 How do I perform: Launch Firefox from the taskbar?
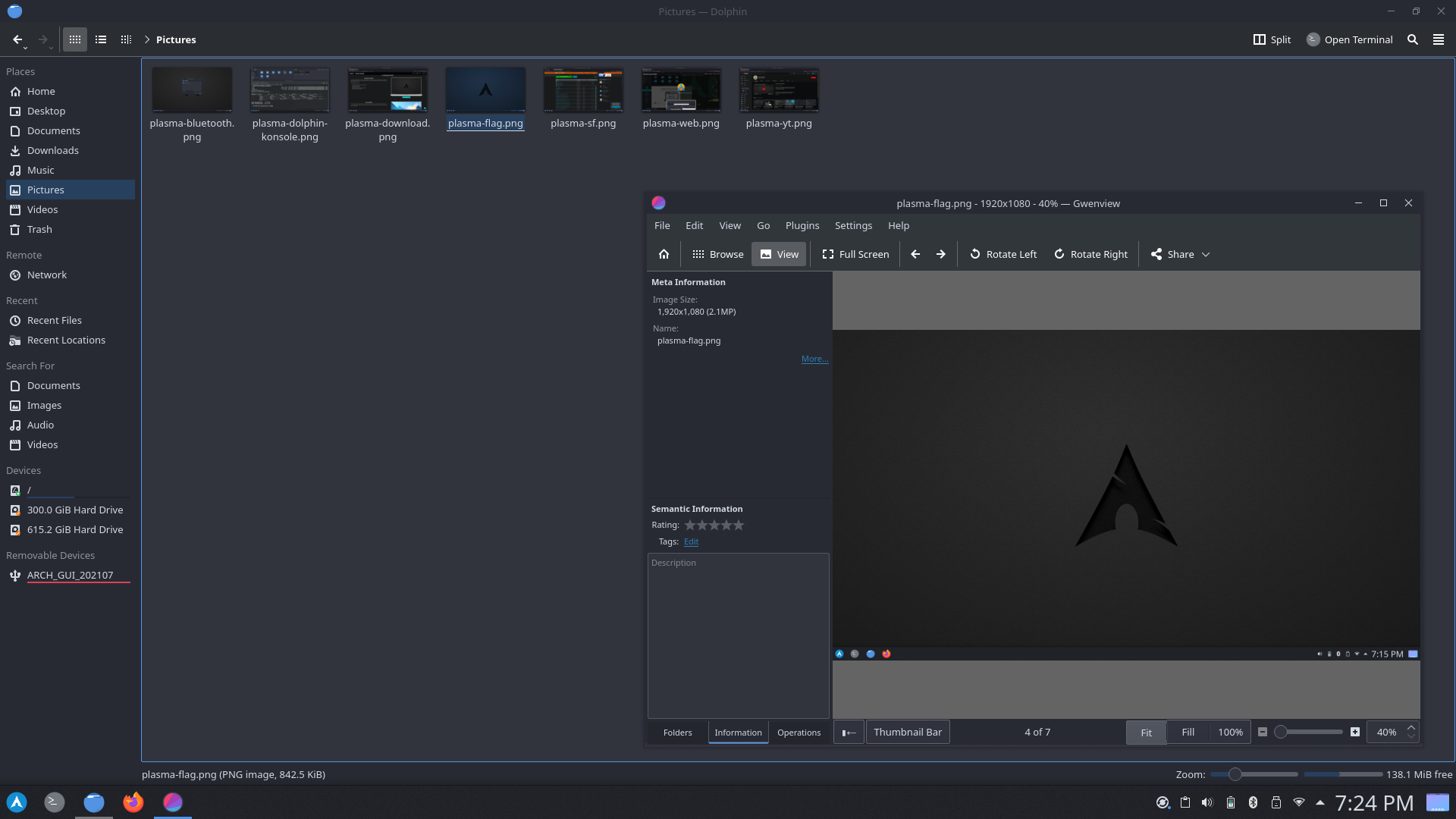pyautogui.click(x=133, y=802)
